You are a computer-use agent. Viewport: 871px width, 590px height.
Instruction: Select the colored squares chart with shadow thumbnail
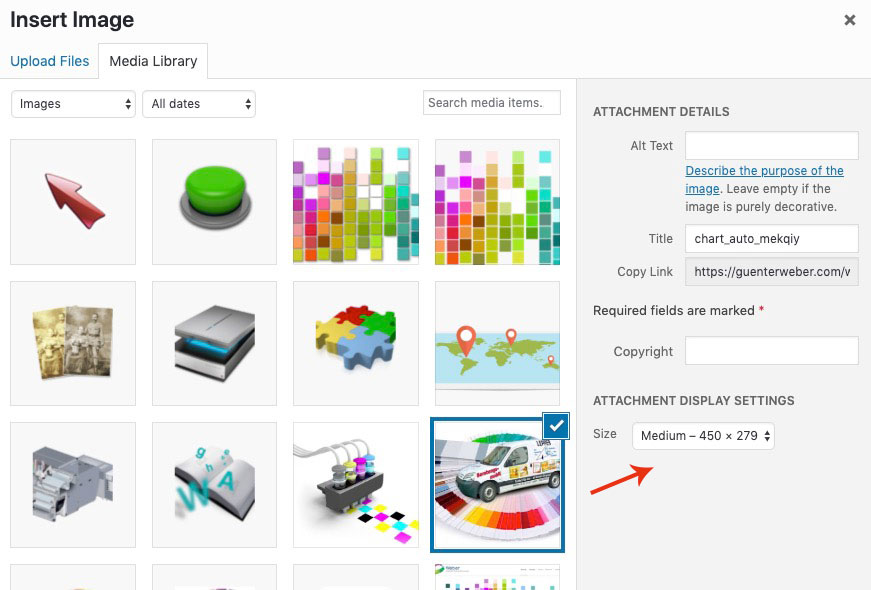tap(356, 202)
